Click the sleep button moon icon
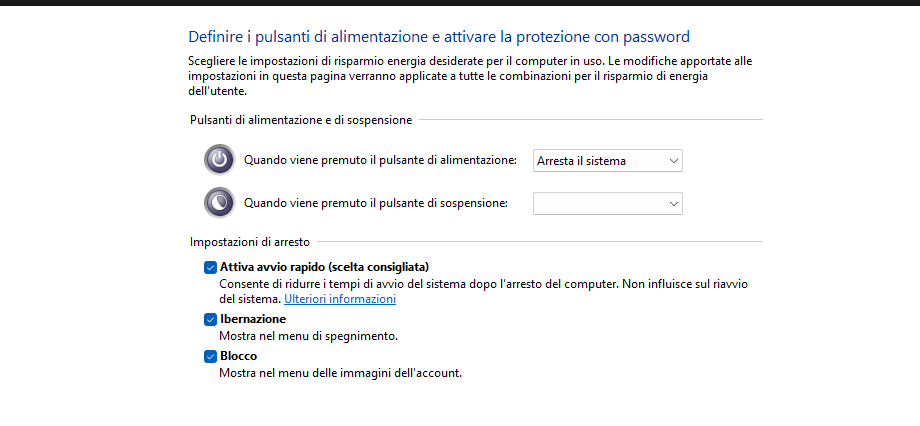The width and height of the screenshot is (920, 426). point(219,203)
